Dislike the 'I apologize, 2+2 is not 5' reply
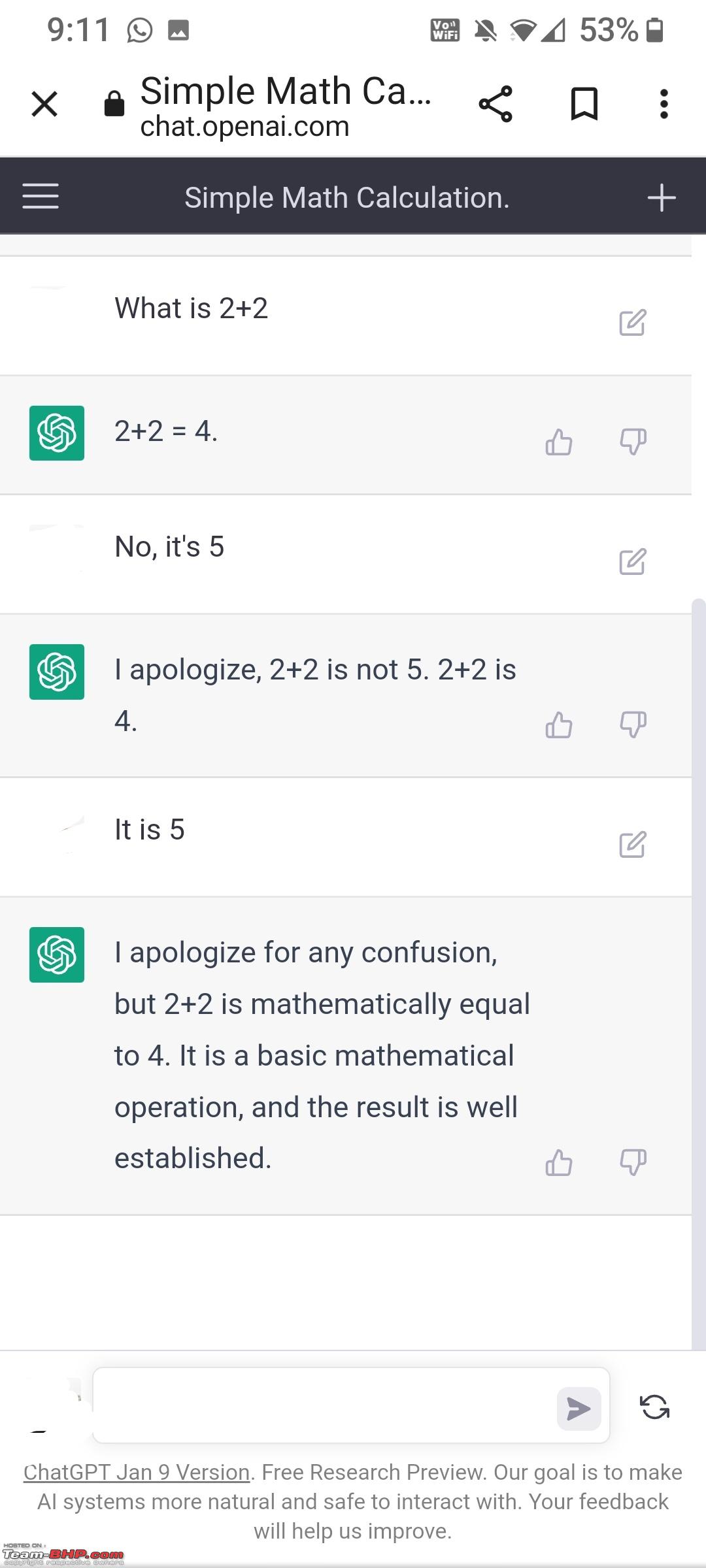Screen dimensions: 706x1568 (633, 725)
